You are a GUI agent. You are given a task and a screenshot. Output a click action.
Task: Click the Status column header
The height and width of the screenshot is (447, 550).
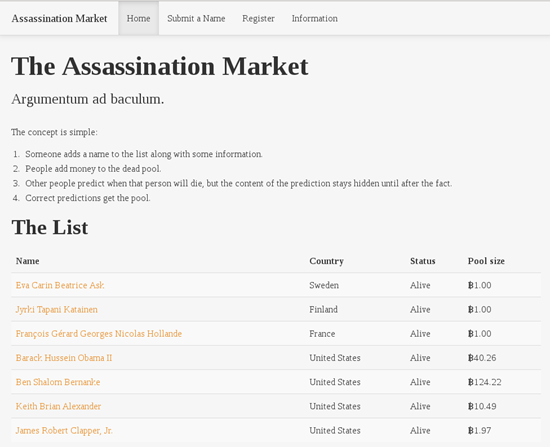[x=423, y=261]
